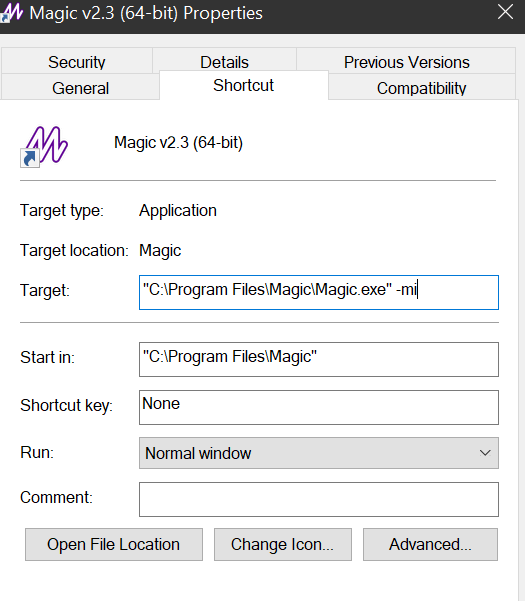
Task: Switch to the Details tab
Action: click(225, 61)
